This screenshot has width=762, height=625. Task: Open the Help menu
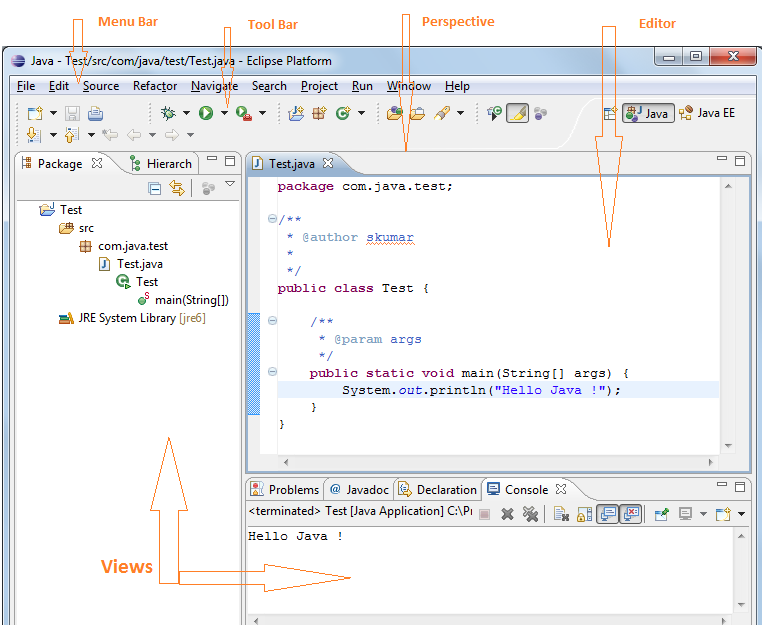point(457,86)
